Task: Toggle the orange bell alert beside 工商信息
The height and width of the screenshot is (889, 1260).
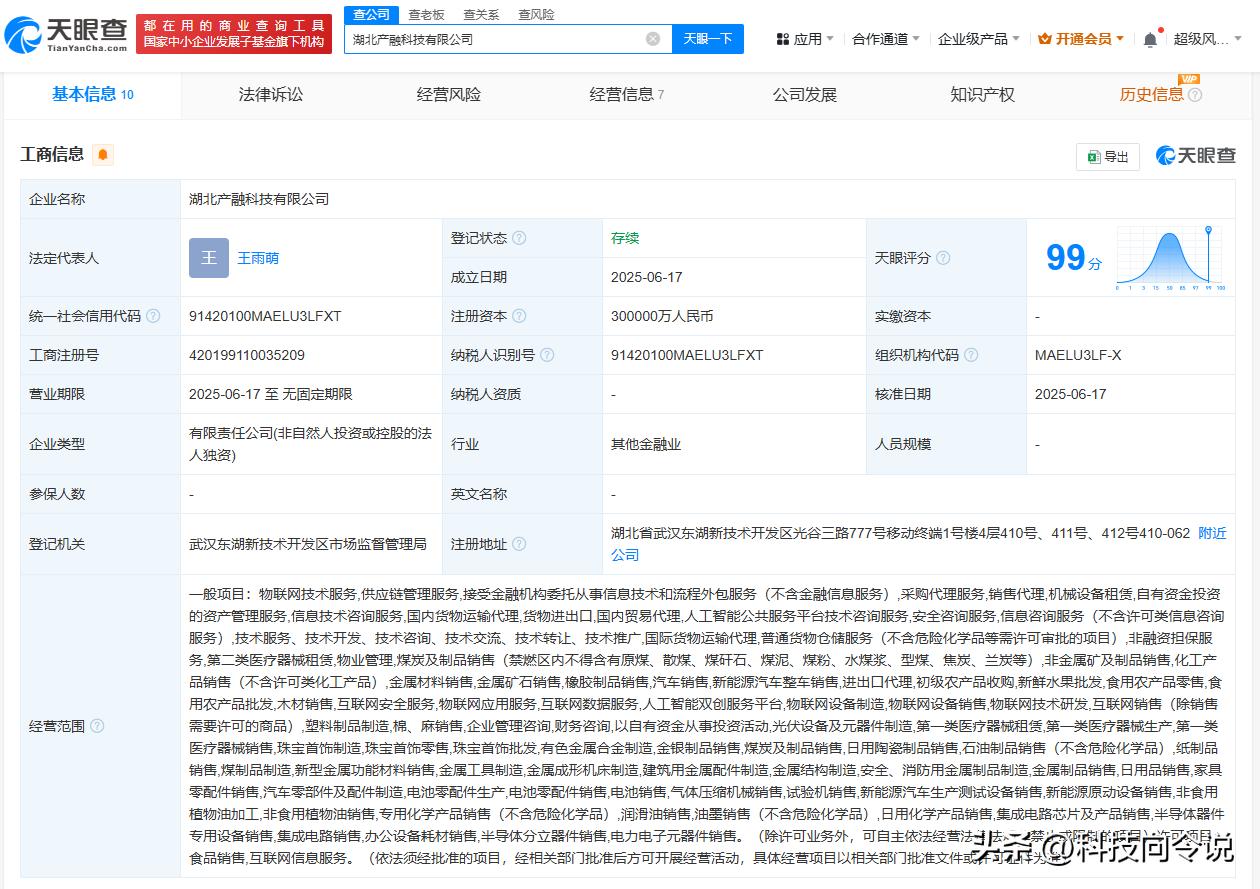Action: 103,154
